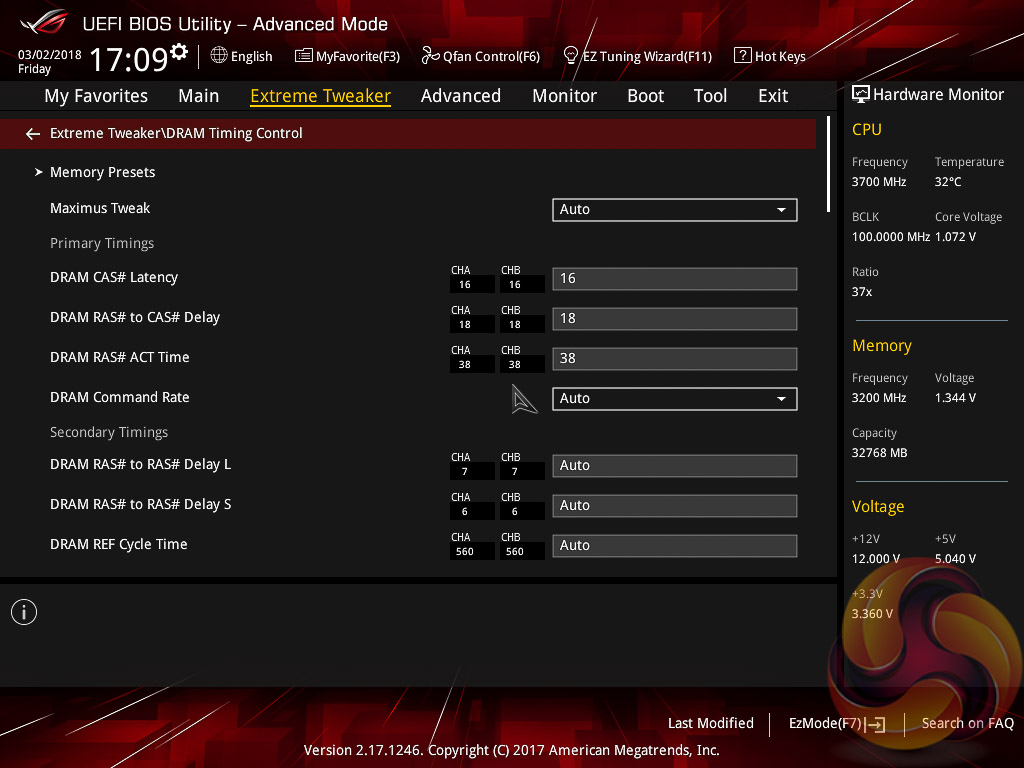This screenshot has width=1024, height=768.
Task: Switch to My Favorites tab
Action: pyautogui.click(x=96, y=96)
